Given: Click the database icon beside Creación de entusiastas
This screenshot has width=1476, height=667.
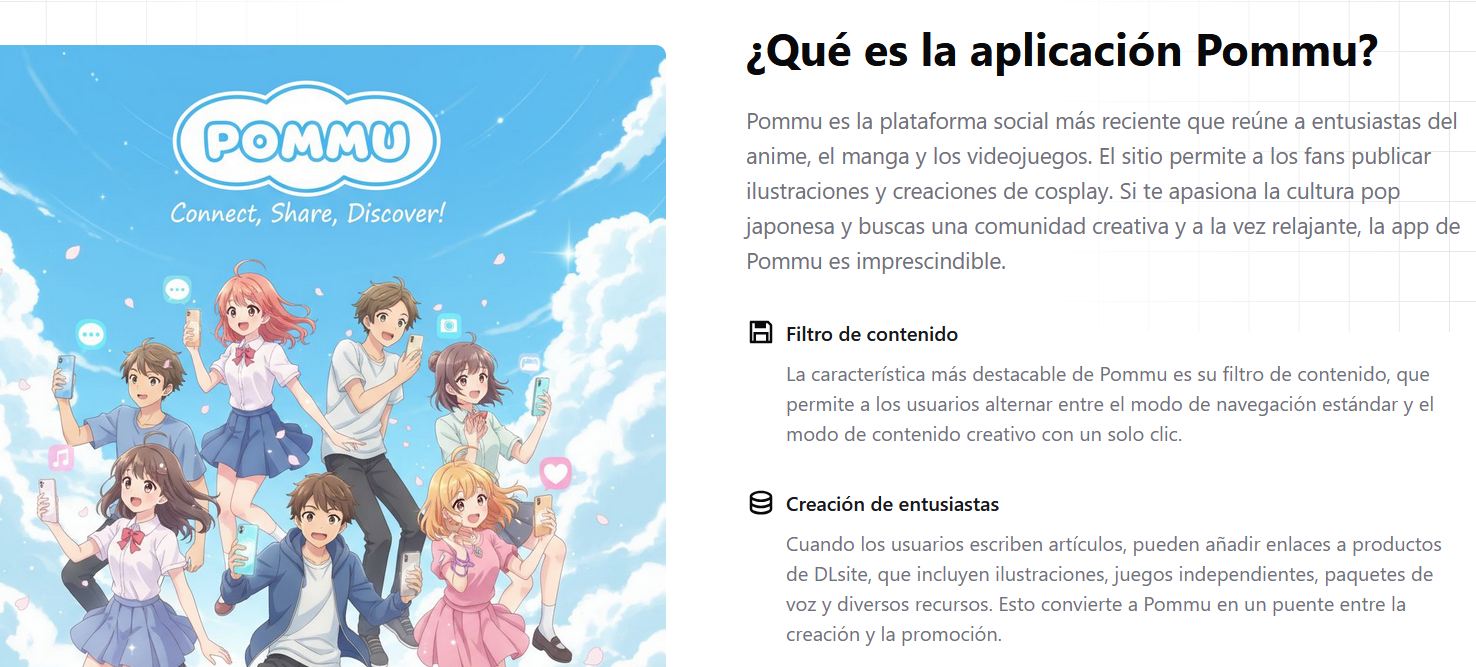Looking at the screenshot, I should pos(760,503).
